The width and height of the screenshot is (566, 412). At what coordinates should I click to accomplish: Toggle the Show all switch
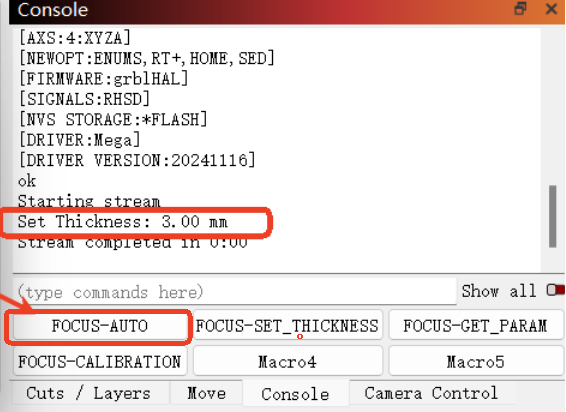tap(556, 290)
